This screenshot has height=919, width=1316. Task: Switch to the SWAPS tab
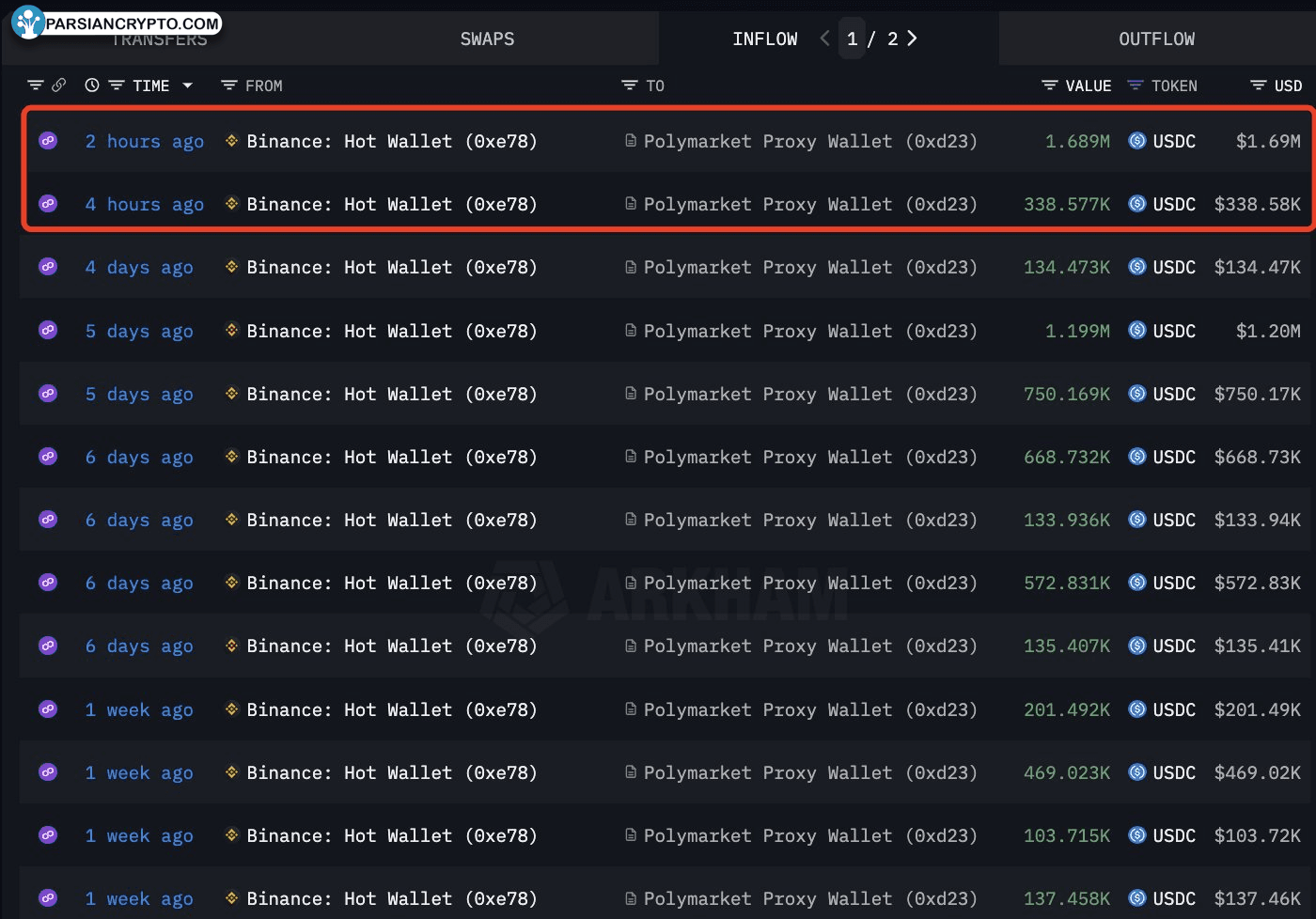point(487,39)
